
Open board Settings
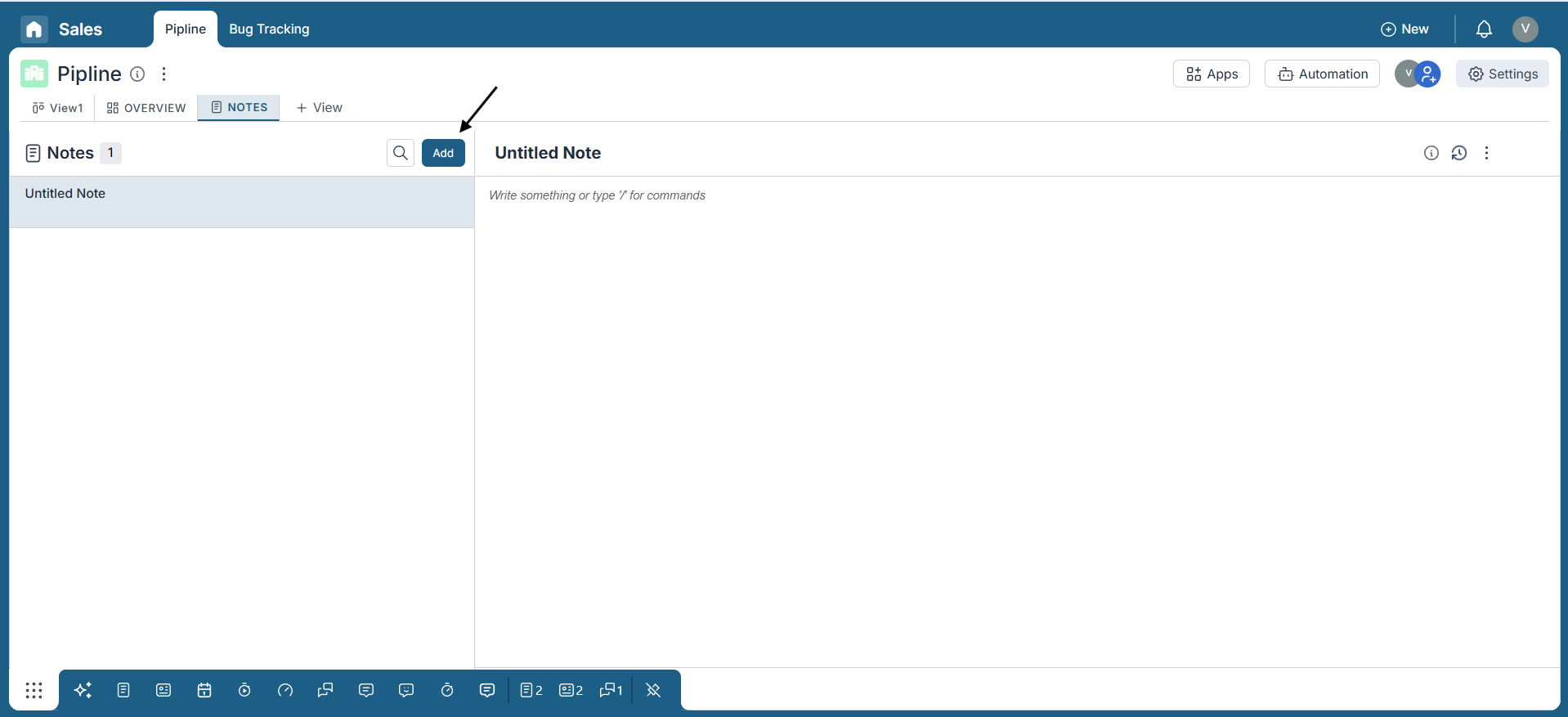(x=1503, y=74)
